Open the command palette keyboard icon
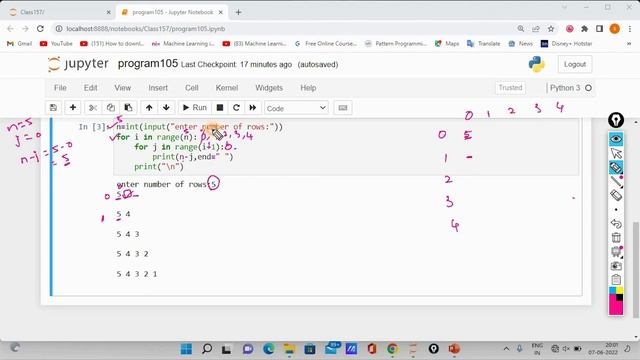This screenshot has height=360, width=640. (343, 108)
